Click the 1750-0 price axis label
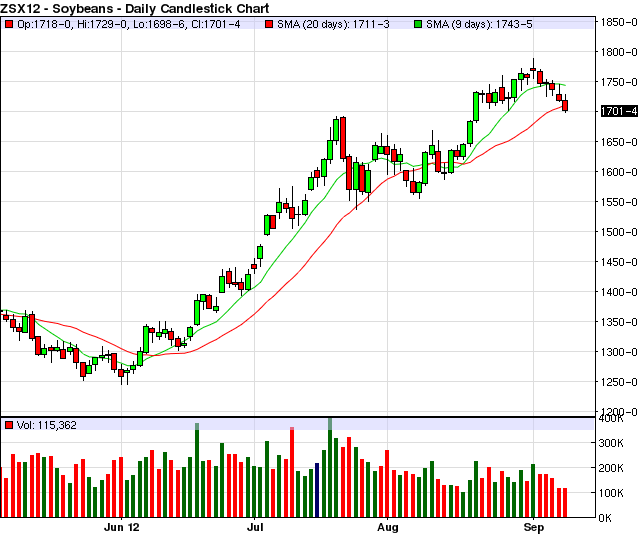The width and height of the screenshot is (640, 536). tap(619, 82)
